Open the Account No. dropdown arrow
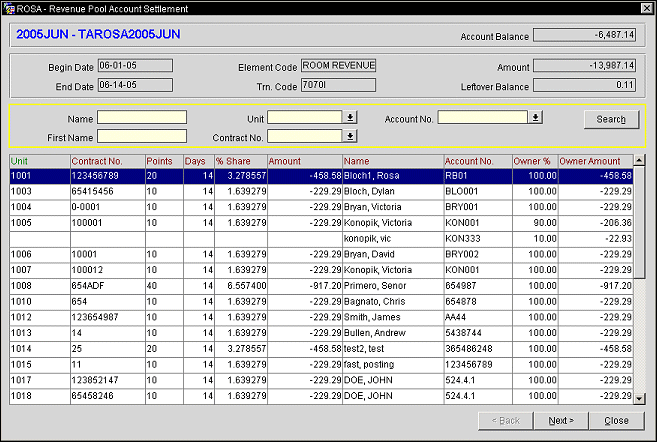657x442 pixels. [536, 117]
